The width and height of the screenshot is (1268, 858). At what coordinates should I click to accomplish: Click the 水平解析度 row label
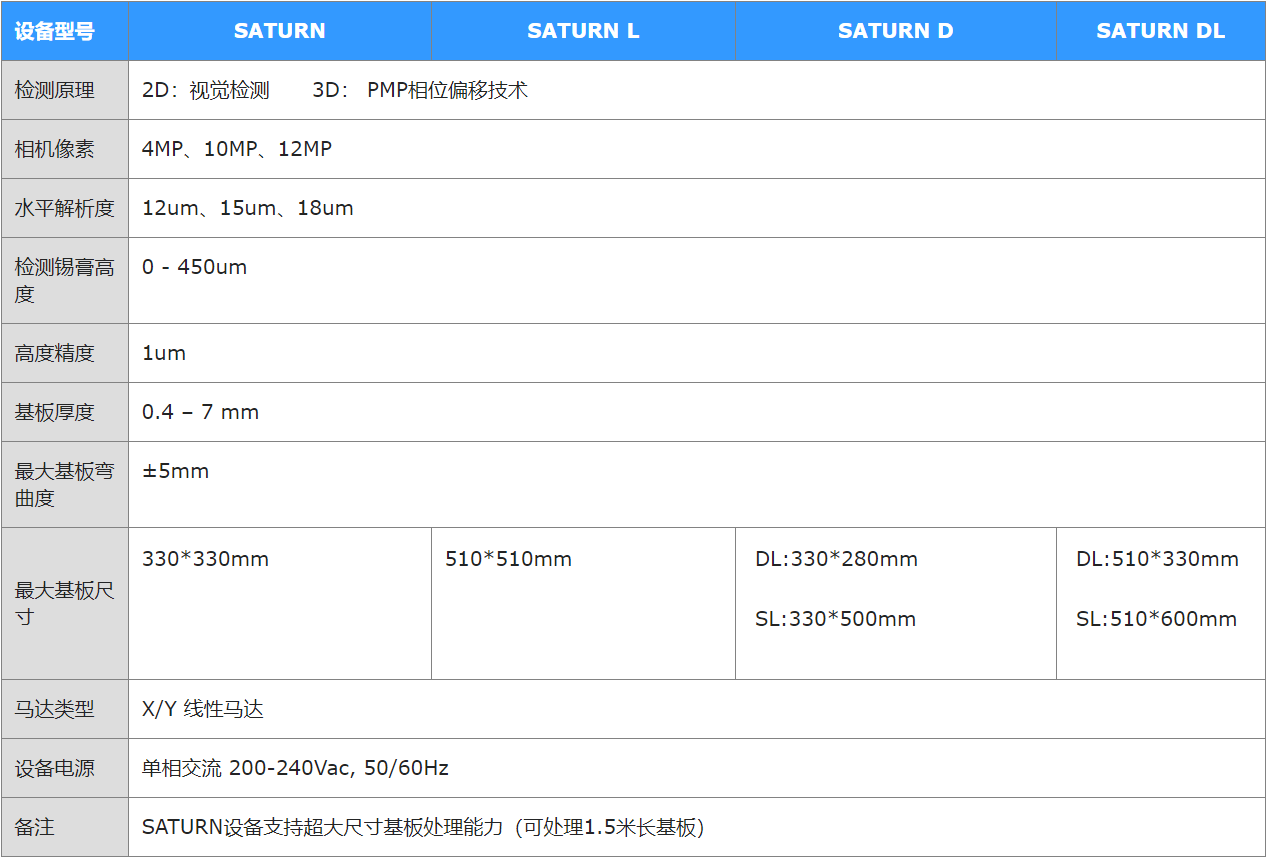64,208
